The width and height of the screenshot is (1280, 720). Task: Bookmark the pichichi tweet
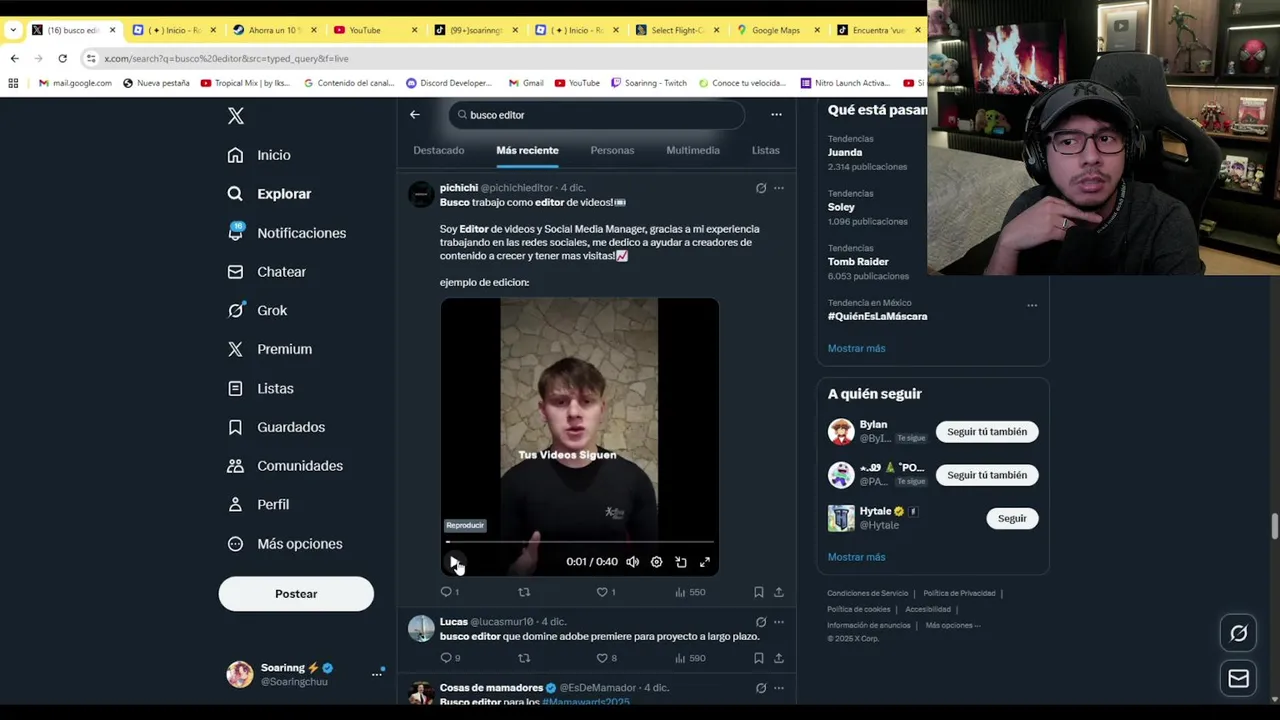click(758, 592)
